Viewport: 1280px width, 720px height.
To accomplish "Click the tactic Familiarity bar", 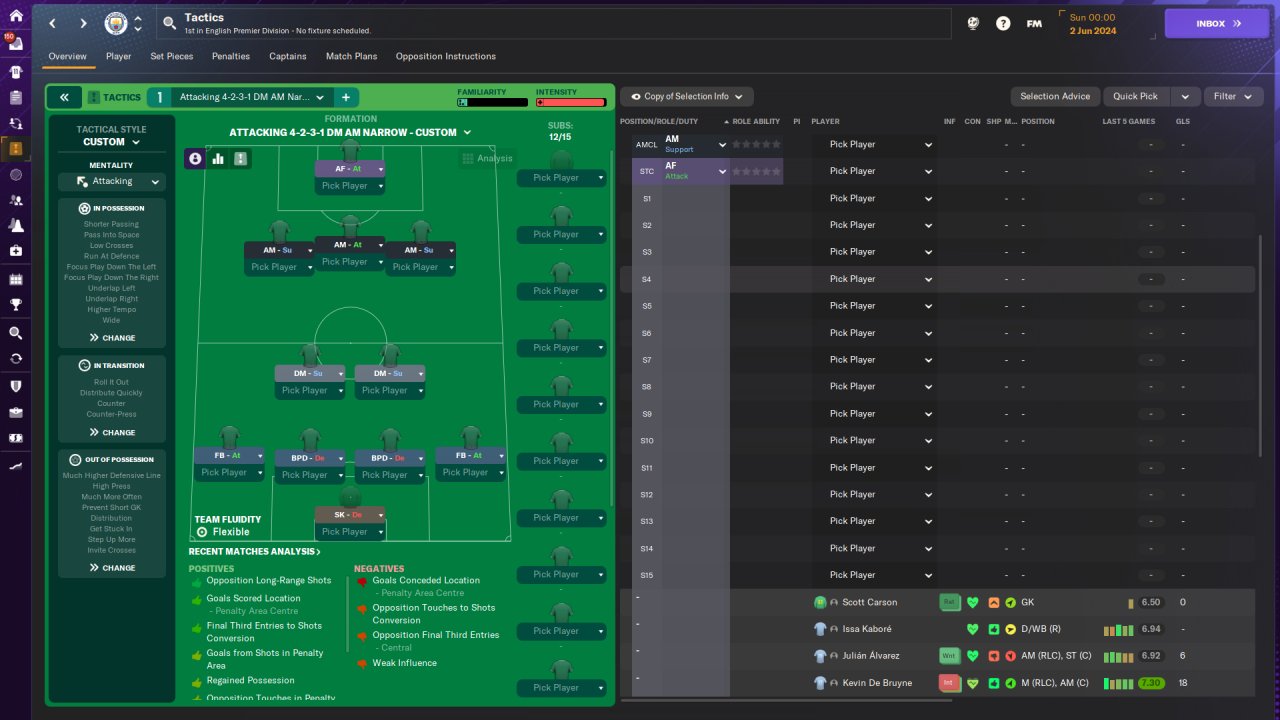I will pos(492,102).
